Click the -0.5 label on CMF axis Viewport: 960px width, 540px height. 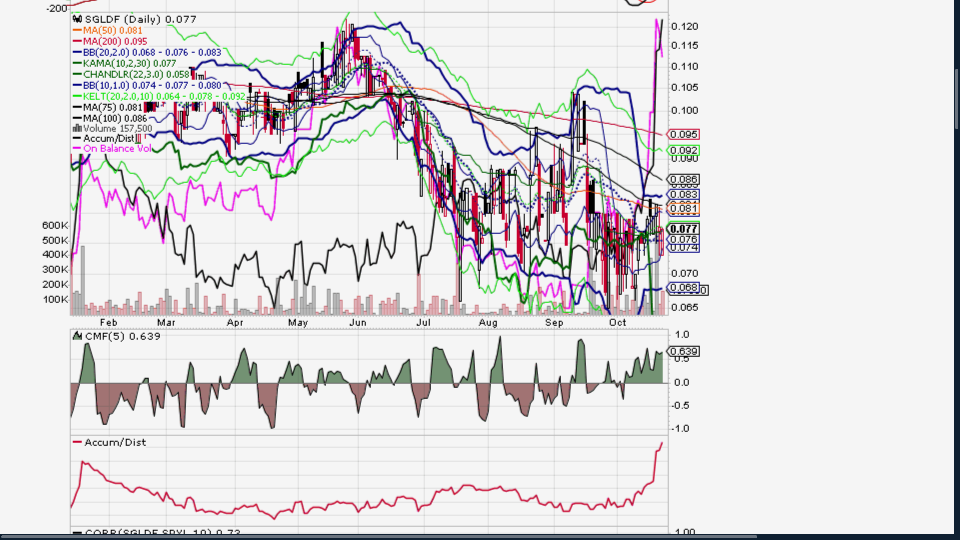[681, 406]
